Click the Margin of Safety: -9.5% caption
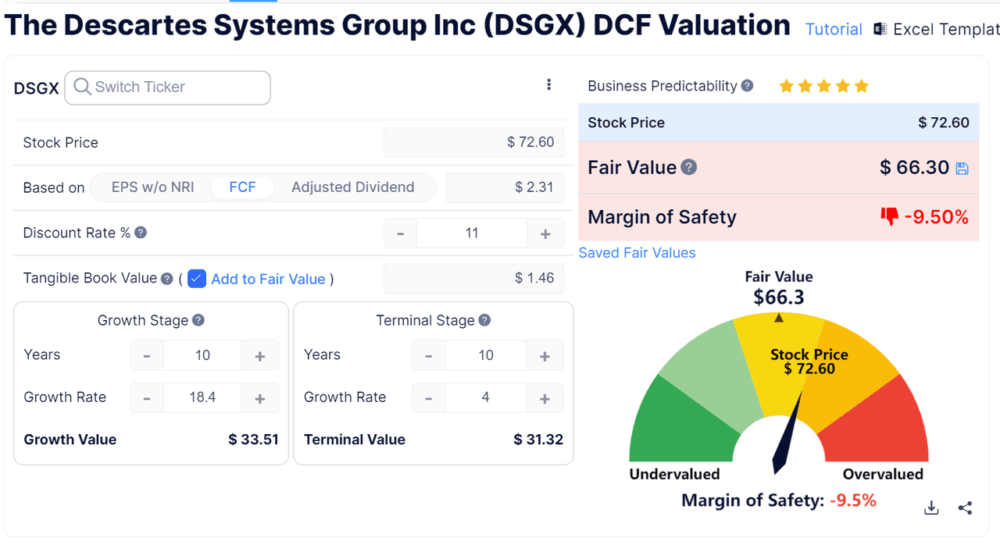 click(x=779, y=500)
